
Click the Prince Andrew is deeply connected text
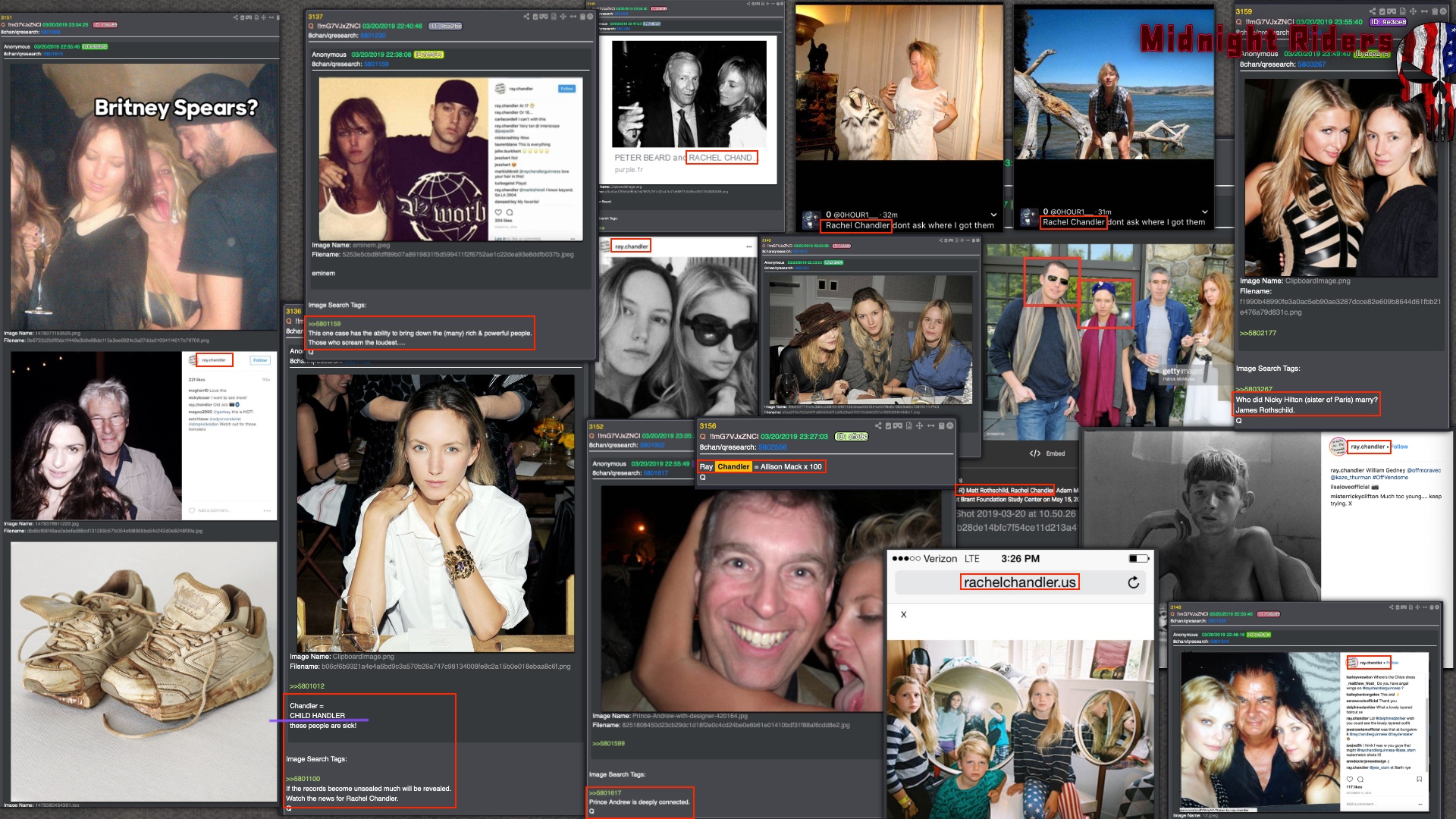click(639, 802)
